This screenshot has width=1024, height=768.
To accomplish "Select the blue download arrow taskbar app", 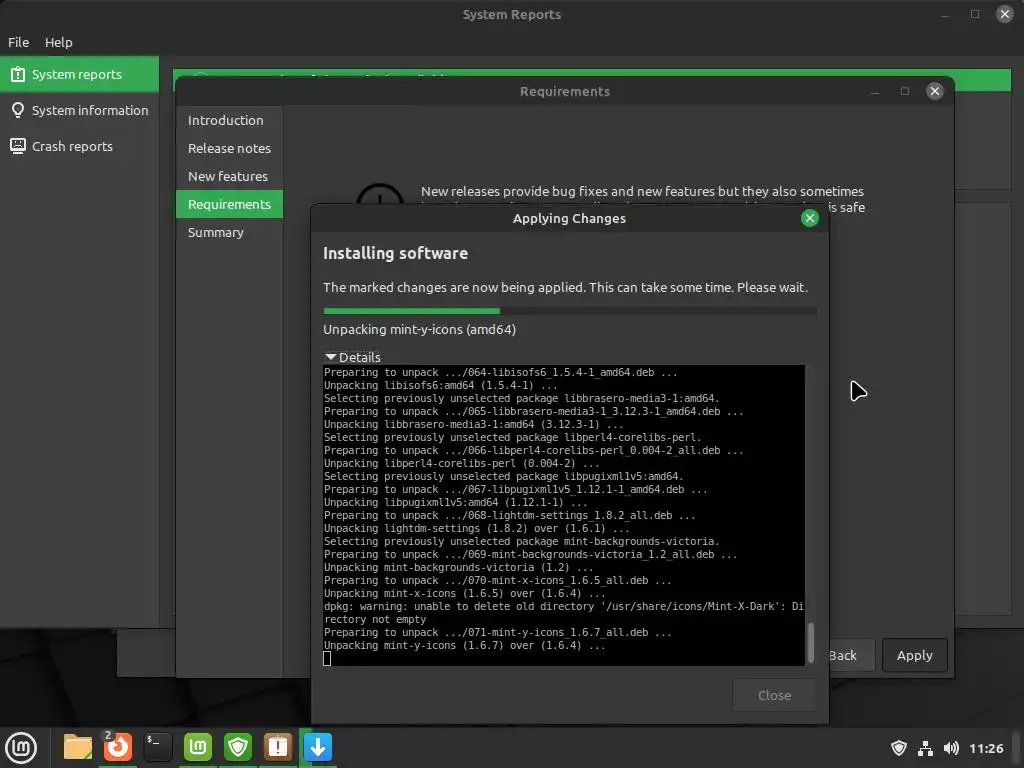I will click(318, 747).
